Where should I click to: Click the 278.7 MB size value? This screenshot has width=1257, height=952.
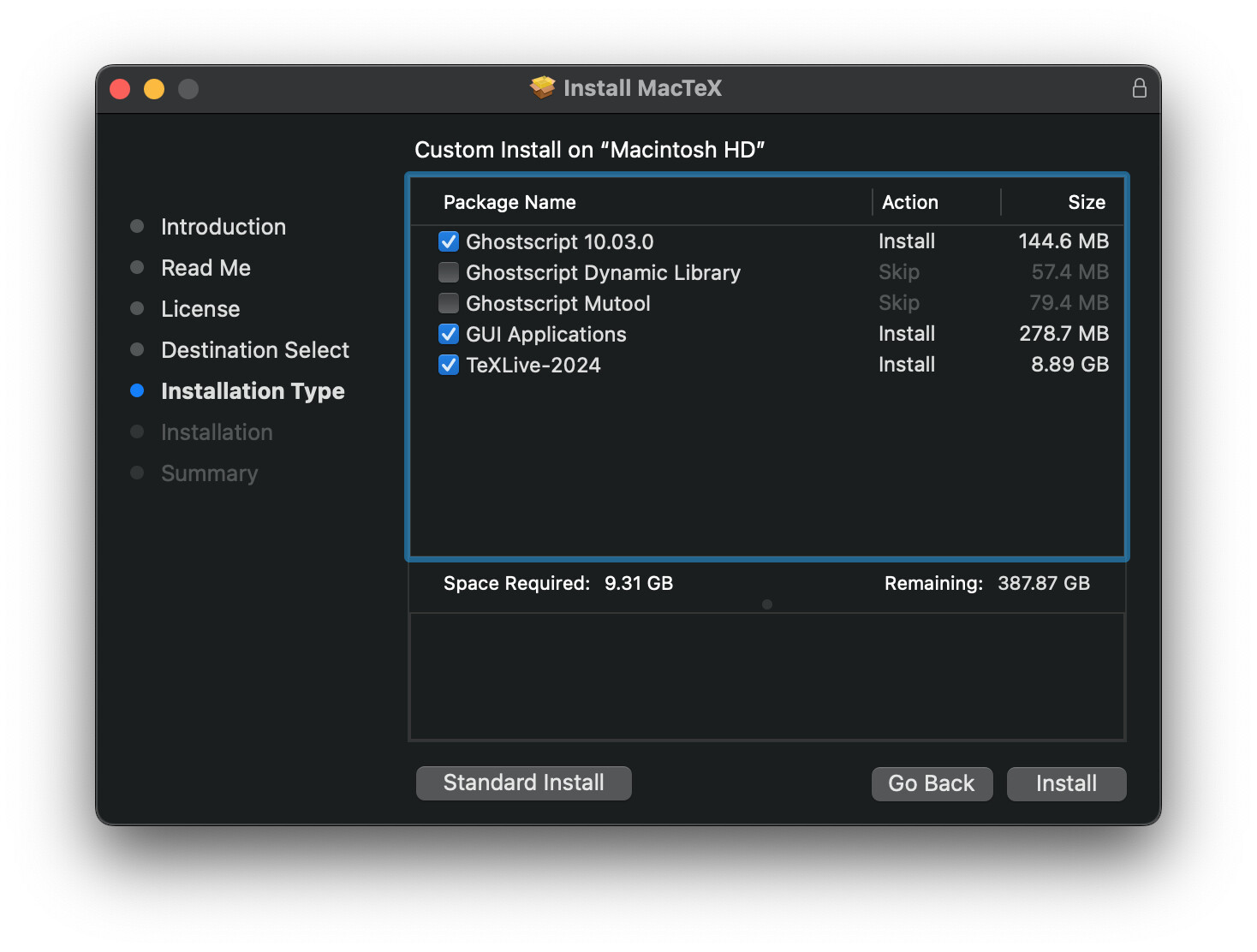(1063, 334)
